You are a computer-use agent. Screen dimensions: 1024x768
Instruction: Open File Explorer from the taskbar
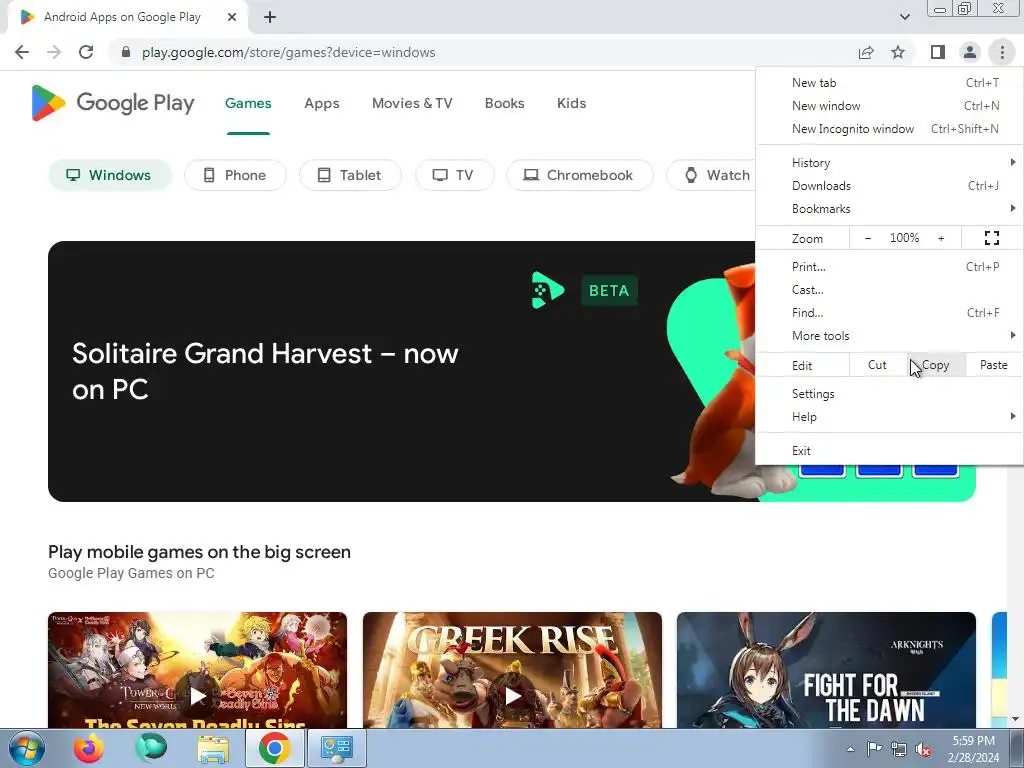click(x=213, y=748)
